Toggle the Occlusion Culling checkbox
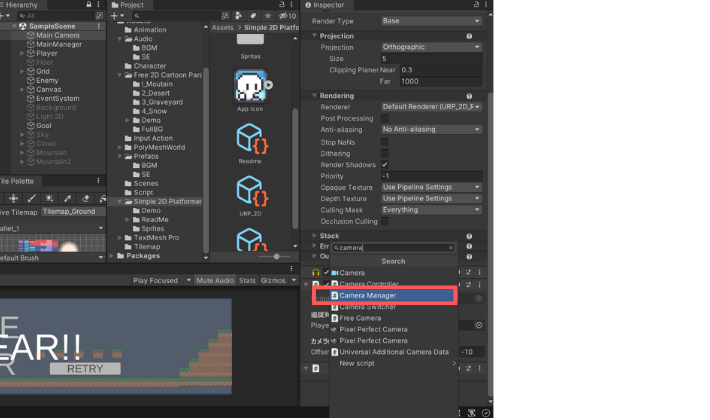 click(x=385, y=221)
